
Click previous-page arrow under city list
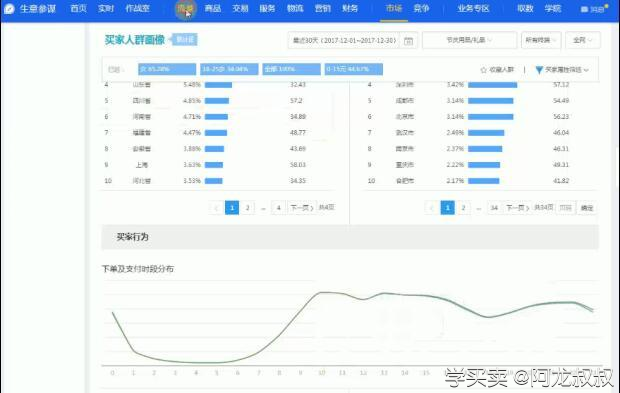click(x=431, y=208)
